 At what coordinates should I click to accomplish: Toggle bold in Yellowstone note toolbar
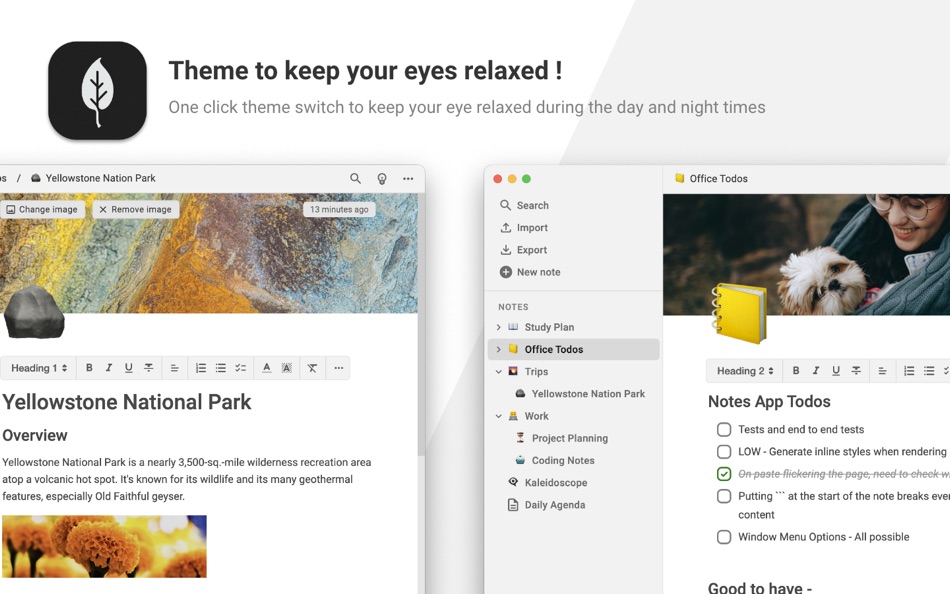click(x=89, y=368)
